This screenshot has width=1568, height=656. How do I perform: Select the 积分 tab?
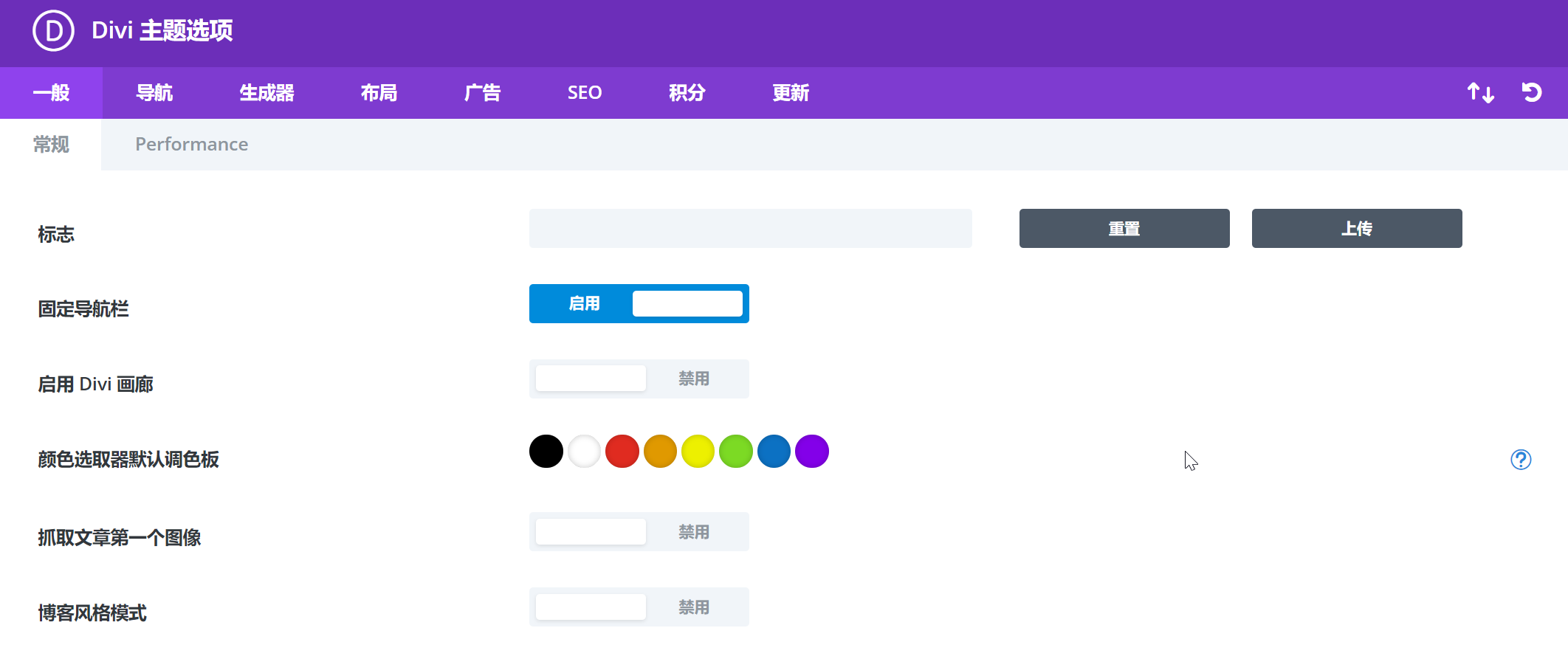[687, 93]
